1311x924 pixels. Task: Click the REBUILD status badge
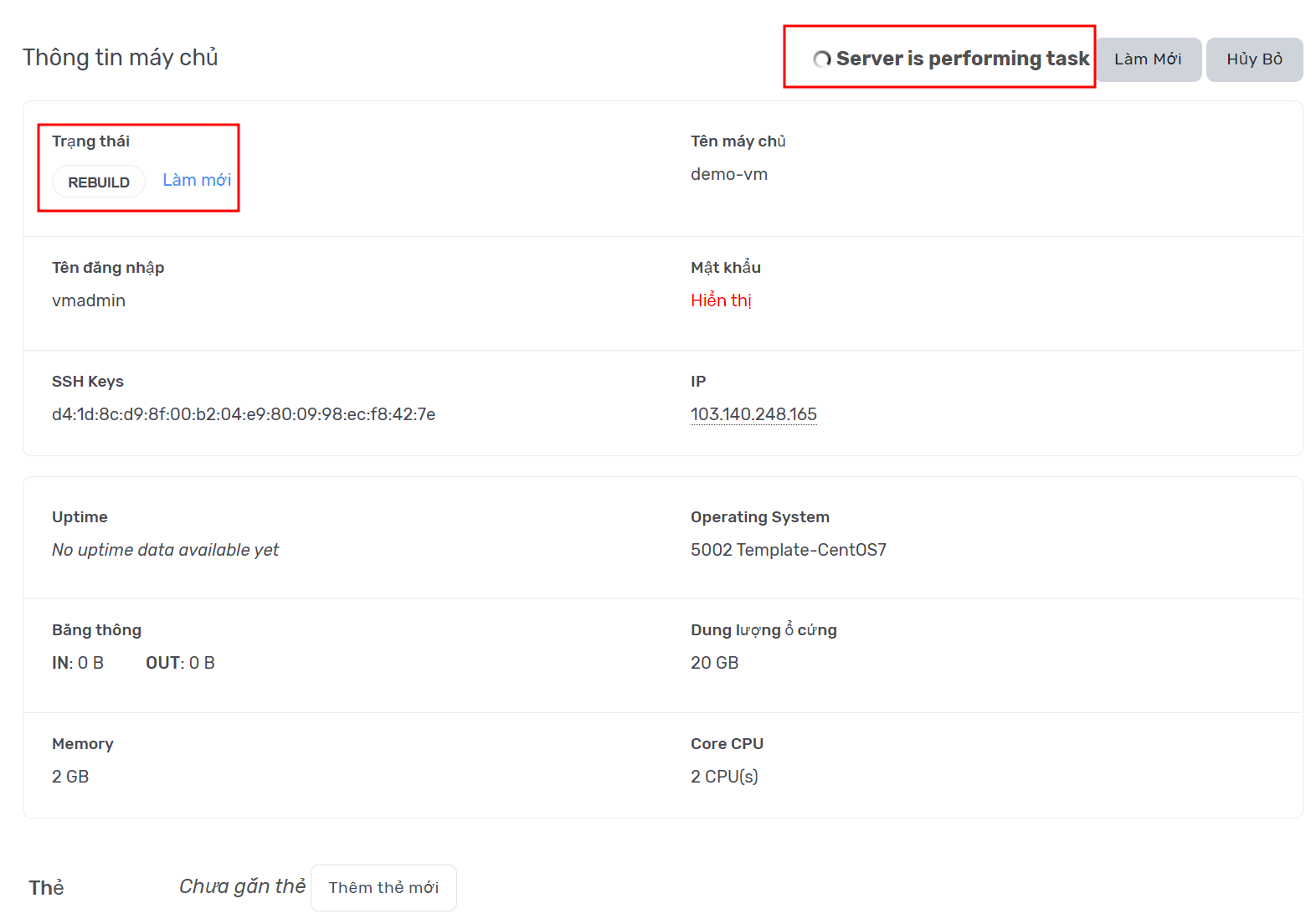click(x=99, y=182)
